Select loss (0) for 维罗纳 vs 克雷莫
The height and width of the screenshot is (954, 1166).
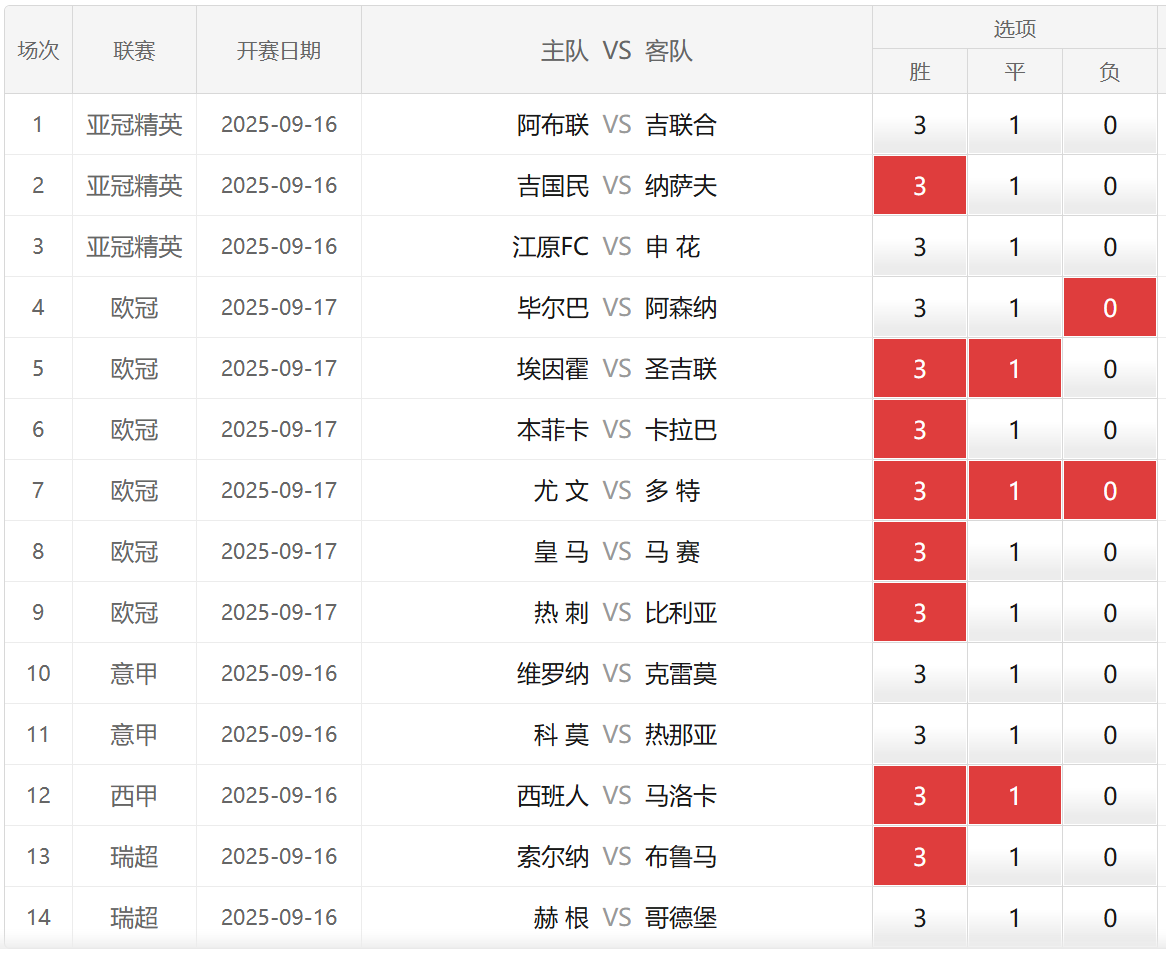tap(1110, 674)
